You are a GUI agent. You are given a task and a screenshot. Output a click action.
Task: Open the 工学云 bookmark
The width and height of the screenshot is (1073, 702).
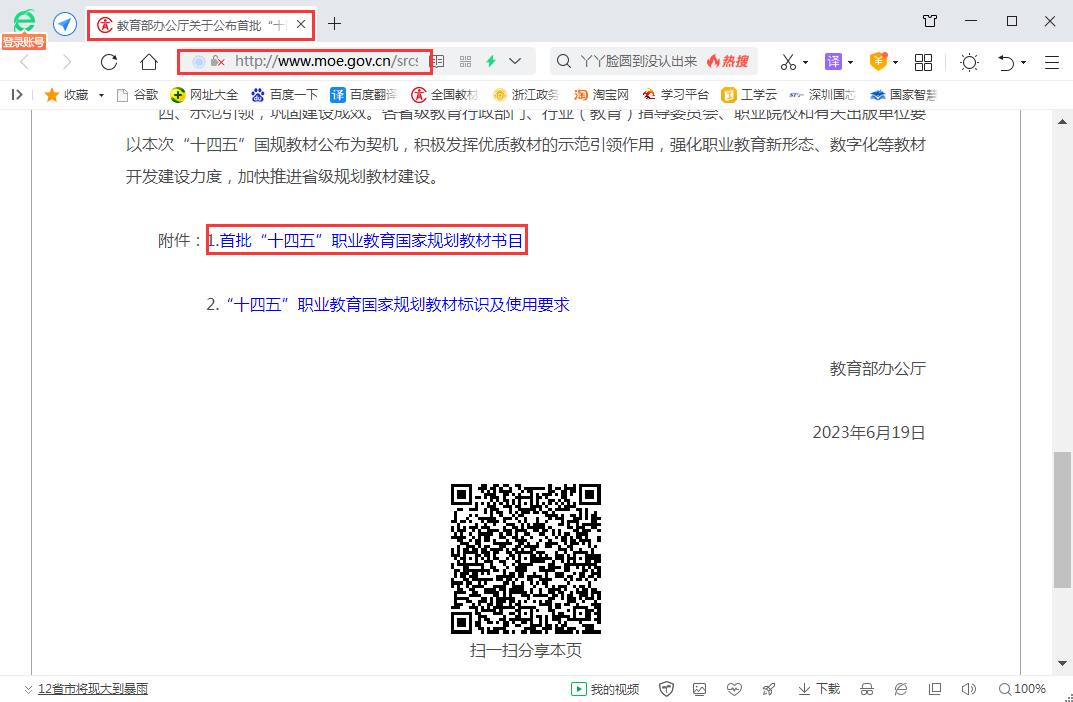point(749,95)
